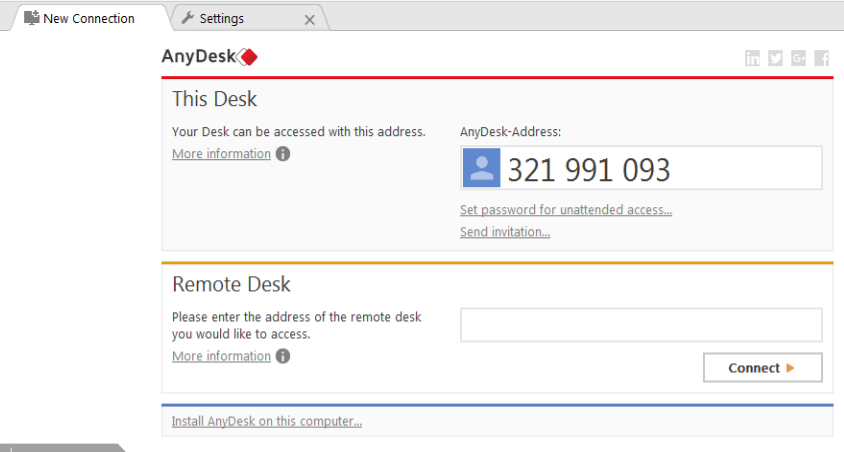Open the LinkedIn social icon
Screen dimensions: 844x452
[752, 58]
